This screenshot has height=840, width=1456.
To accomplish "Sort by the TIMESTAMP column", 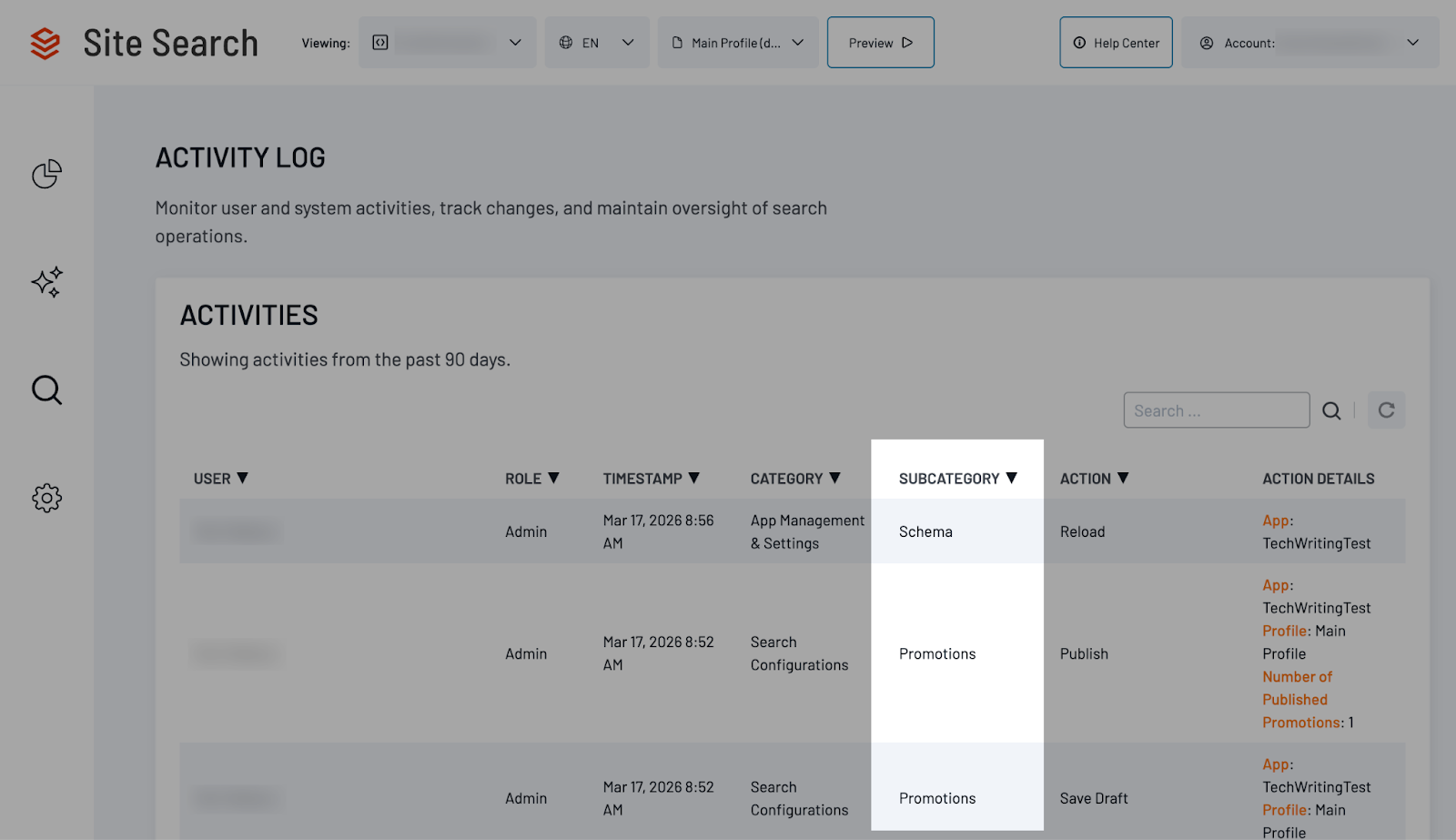I will (x=652, y=479).
